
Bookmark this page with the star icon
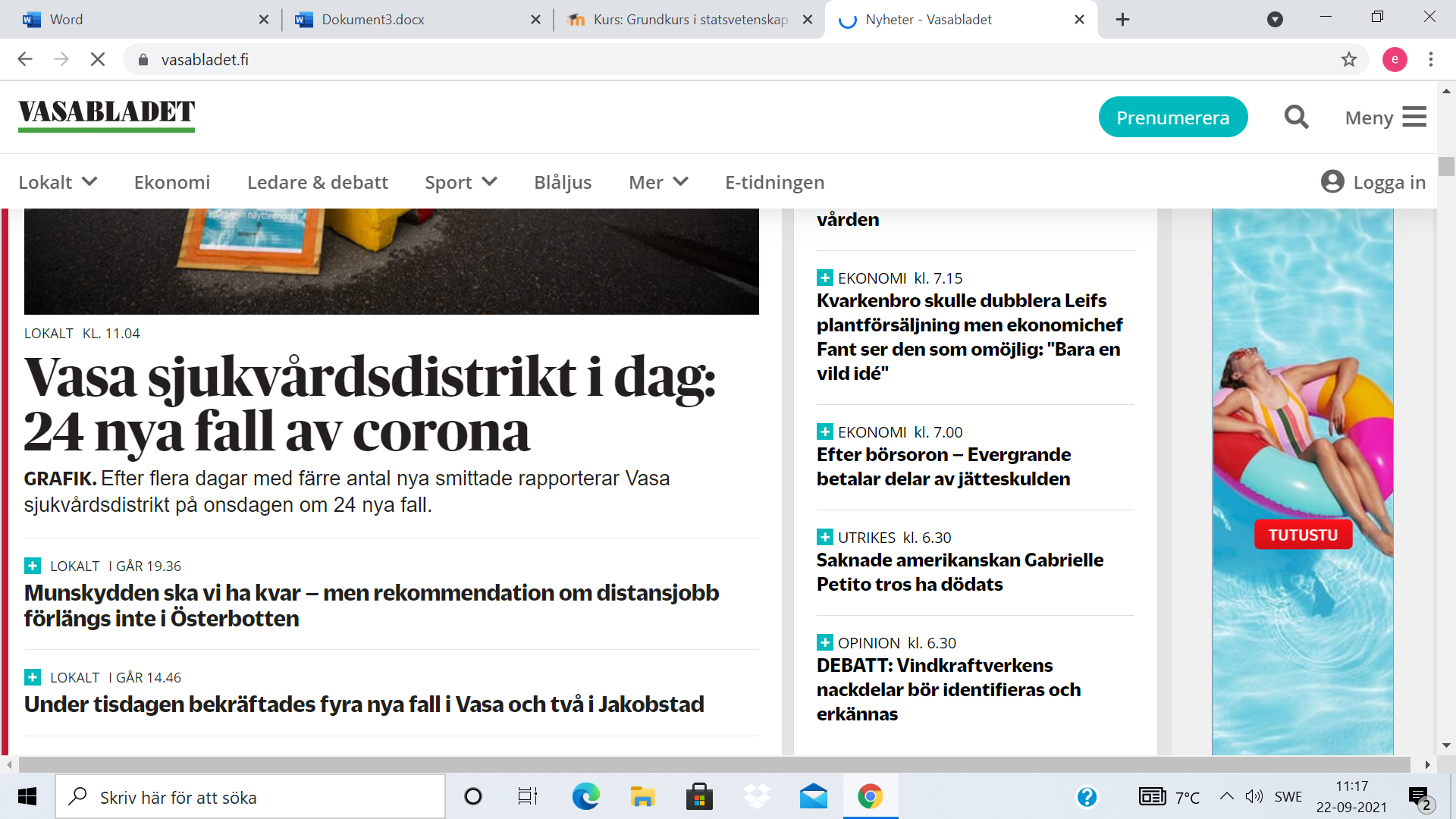(1348, 59)
